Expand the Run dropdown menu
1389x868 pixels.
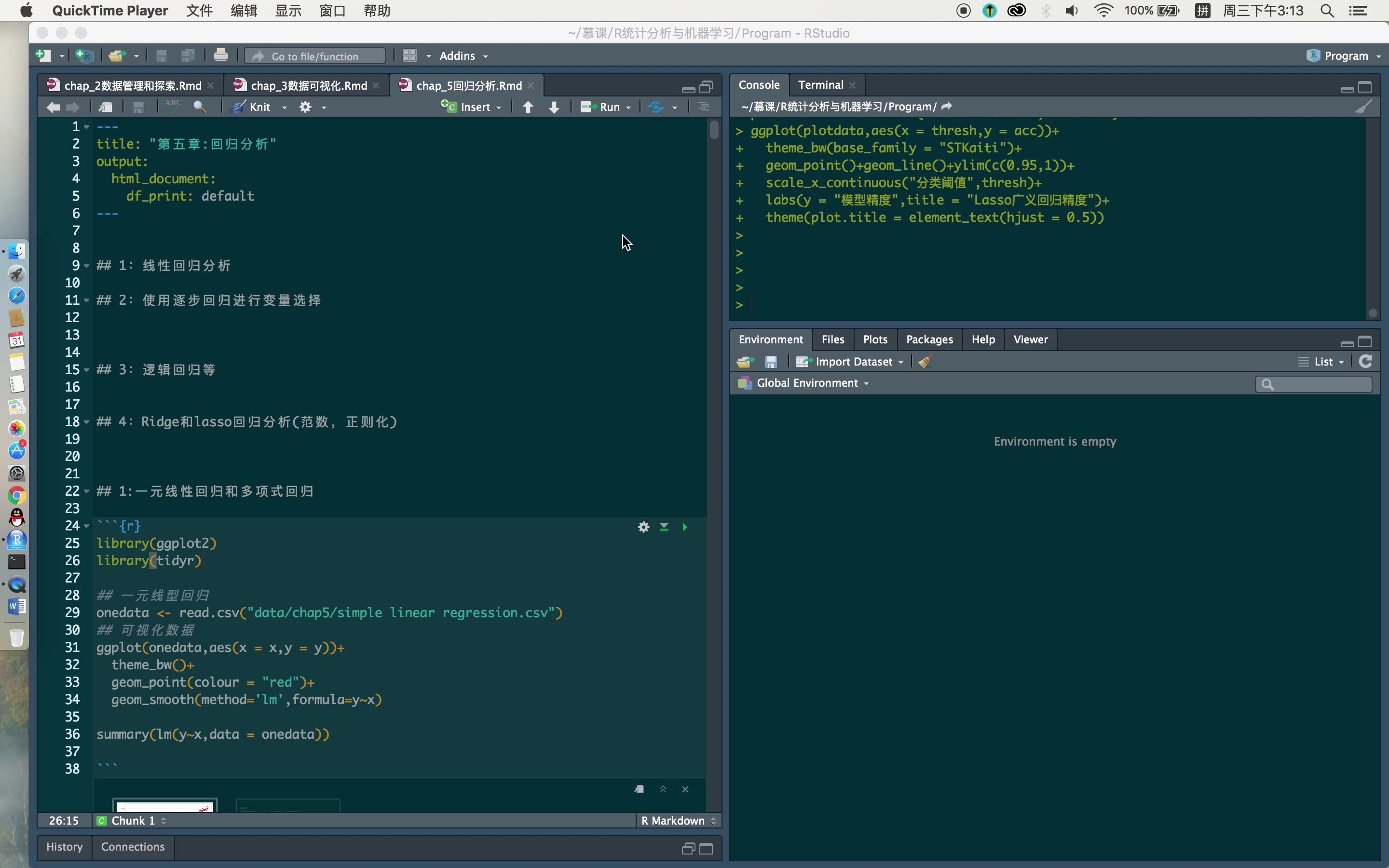tap(629, 108)
